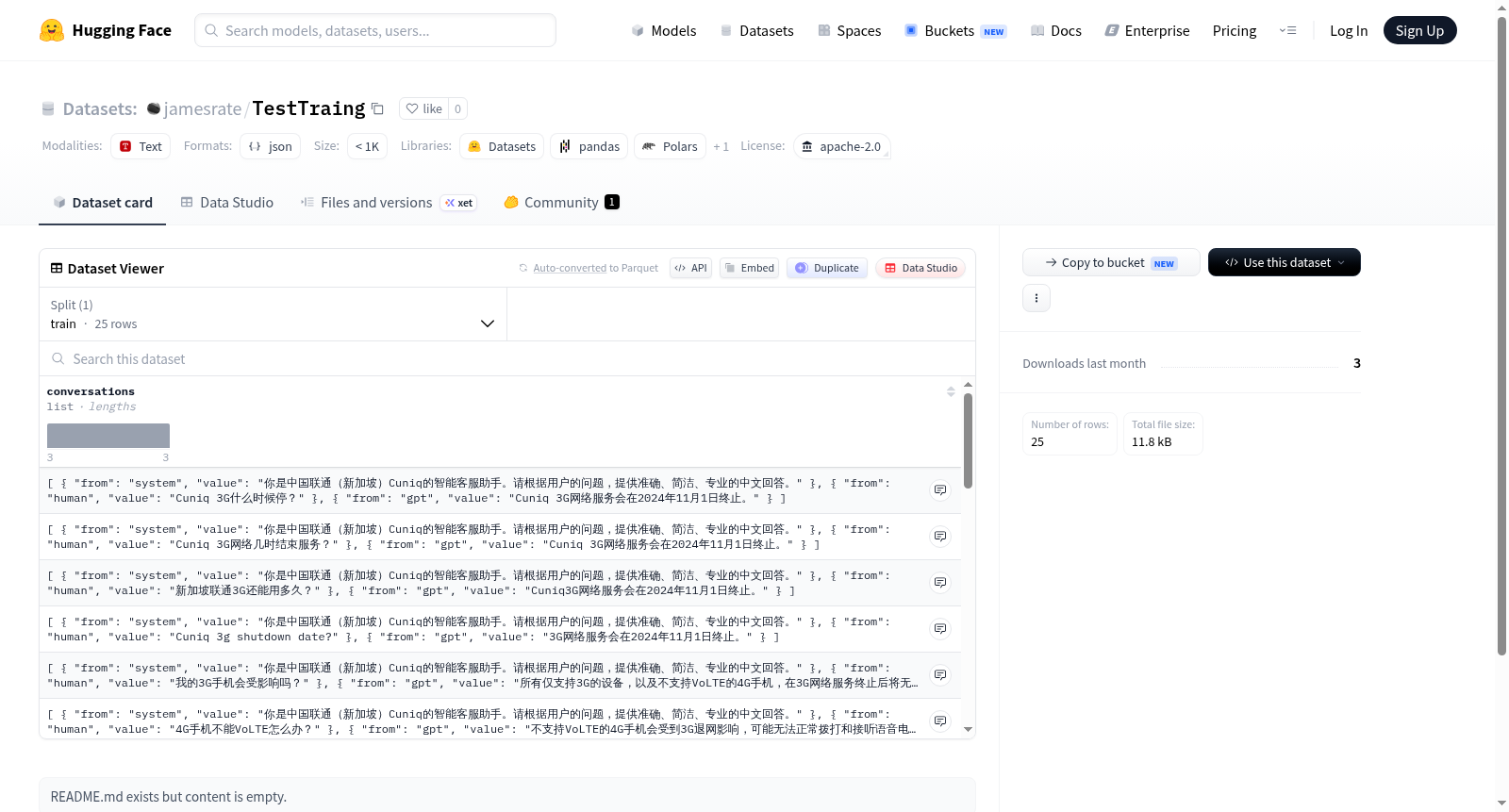1509x812 pixels.
Task: Click the json format tag
Action: 270,146
